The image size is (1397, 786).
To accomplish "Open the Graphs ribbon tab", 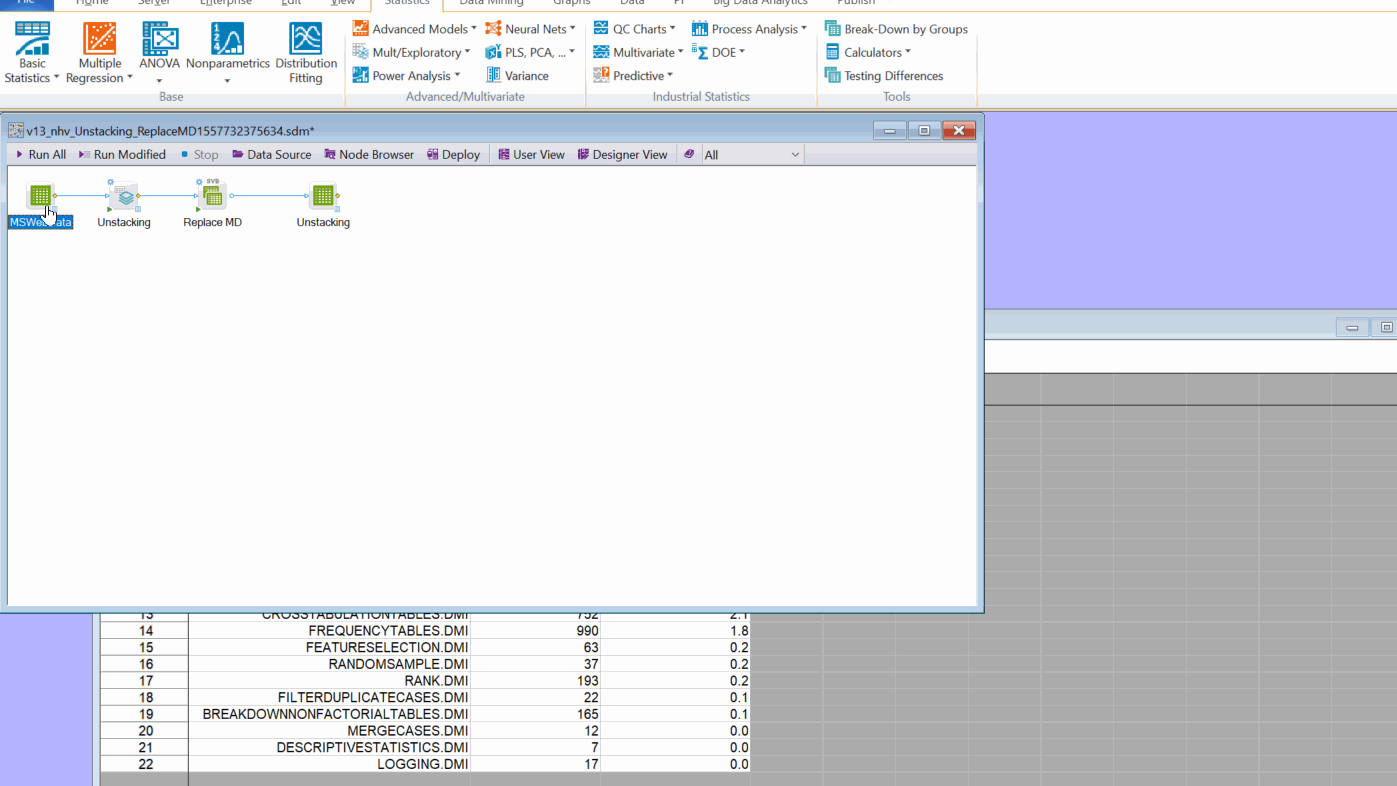I will (x=571, y=3).
